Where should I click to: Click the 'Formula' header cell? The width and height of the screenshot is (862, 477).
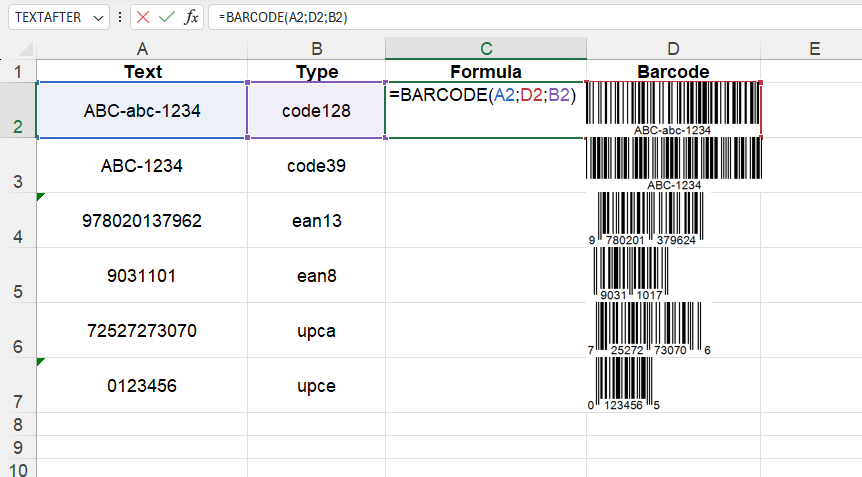click(486, 71)
